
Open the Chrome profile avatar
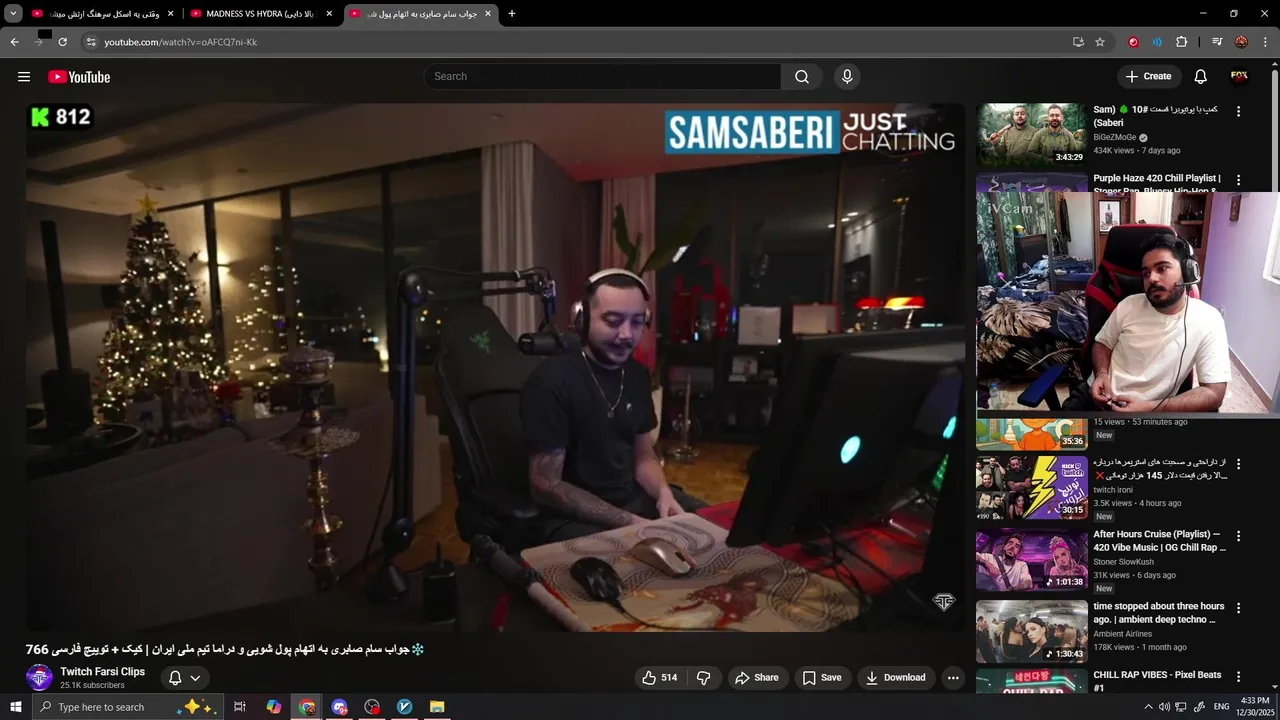coord(1241,42)
